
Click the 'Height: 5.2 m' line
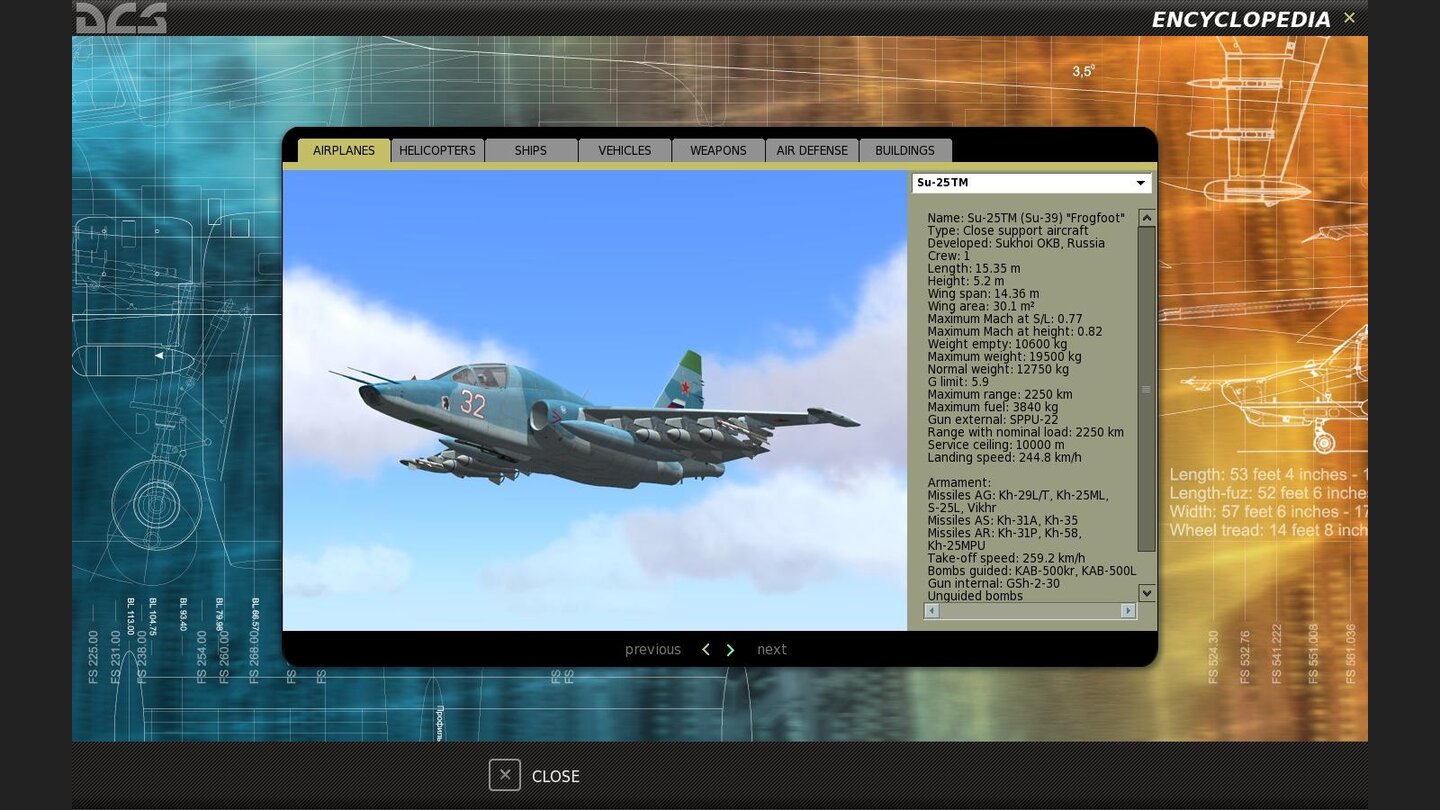tap(965, 281)
